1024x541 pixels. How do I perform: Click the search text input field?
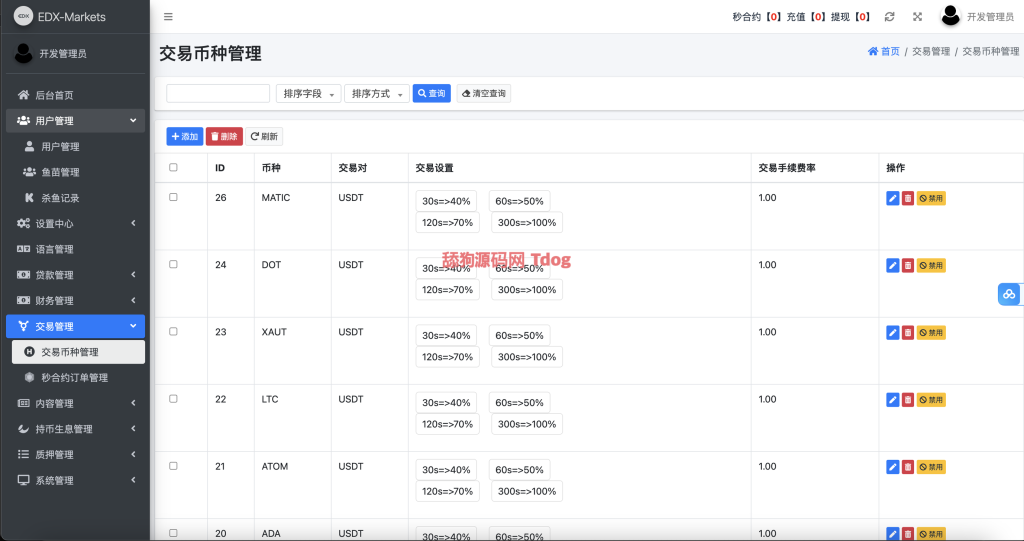click(x=218, y=94)
